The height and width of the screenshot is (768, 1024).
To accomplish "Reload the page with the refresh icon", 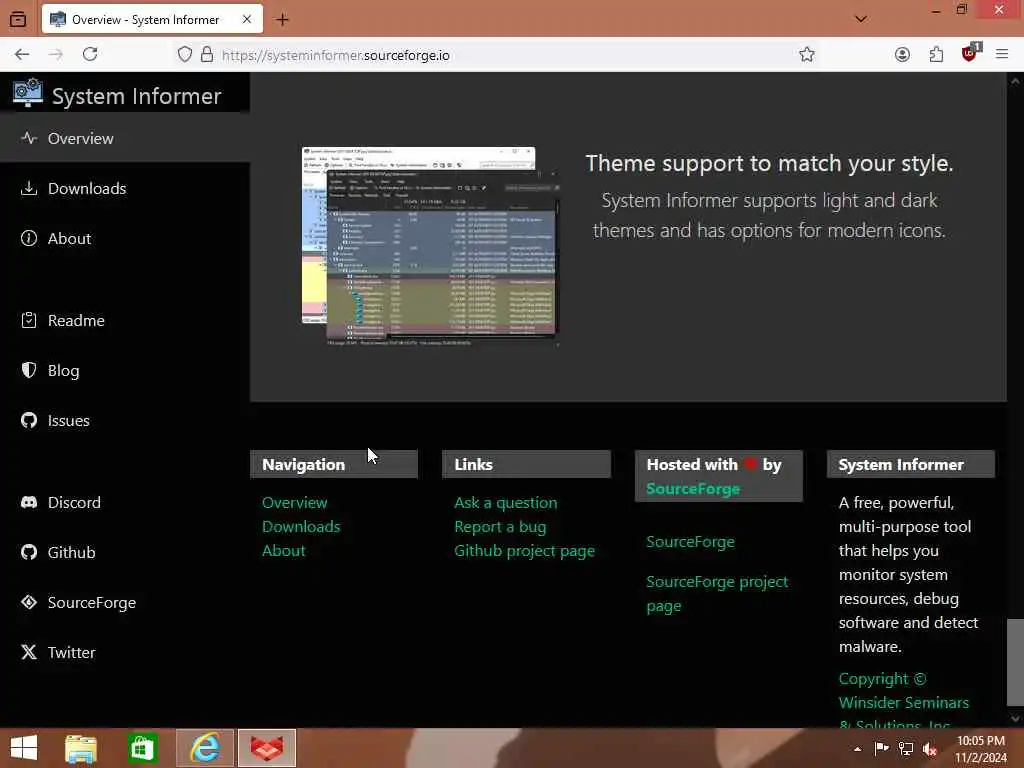I will tap(90, 54).
